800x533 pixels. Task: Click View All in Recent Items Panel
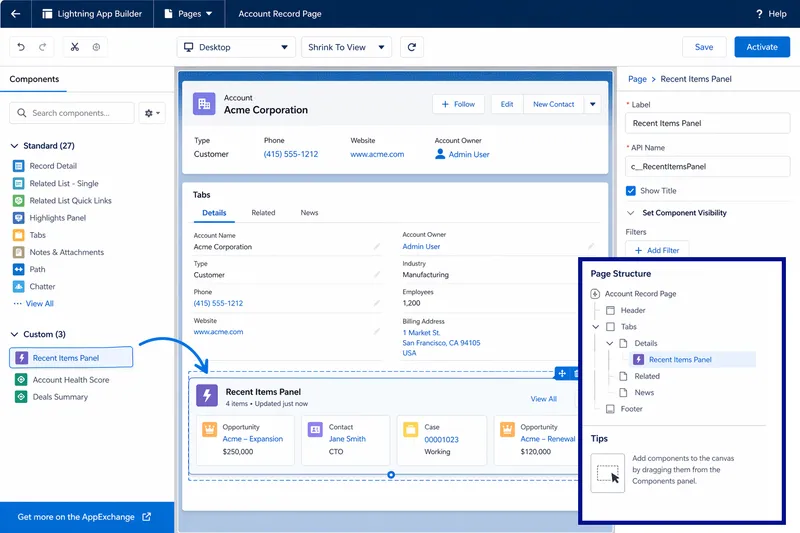(543, 399)
